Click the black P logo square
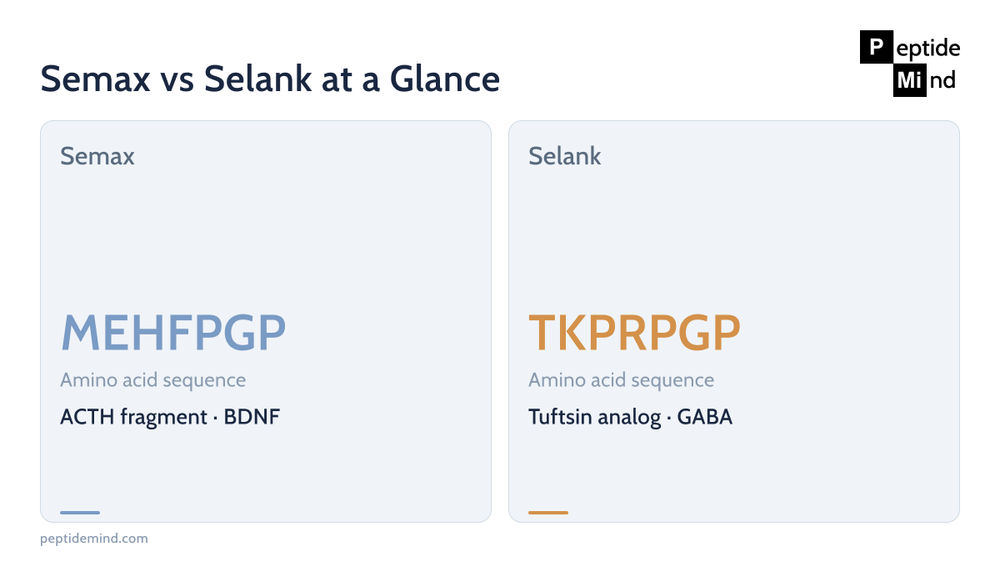 coord(876,47)
